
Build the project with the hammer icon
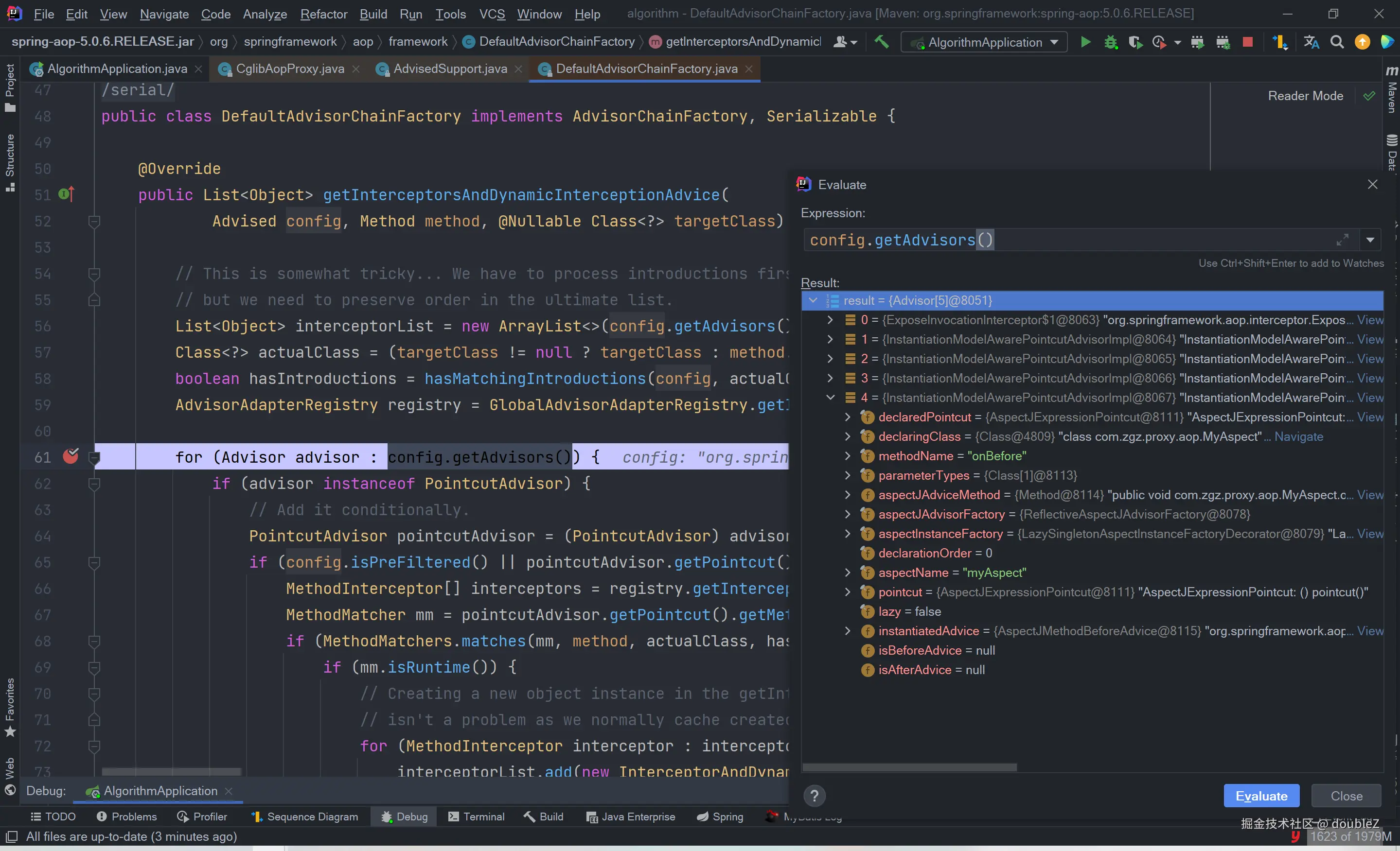tap(881, 42)
